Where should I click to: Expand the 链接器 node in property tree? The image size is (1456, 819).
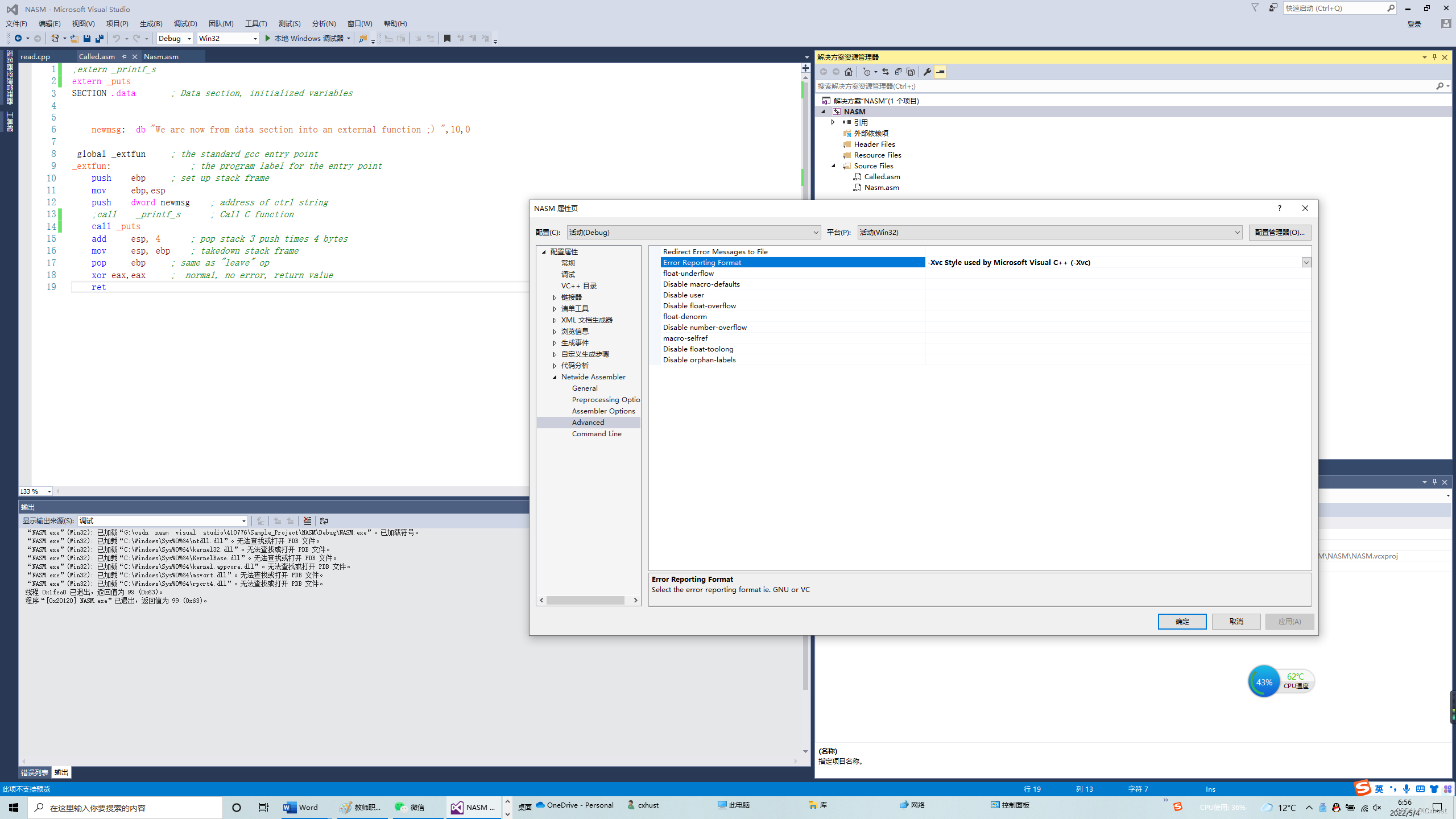tap(555, 297)
